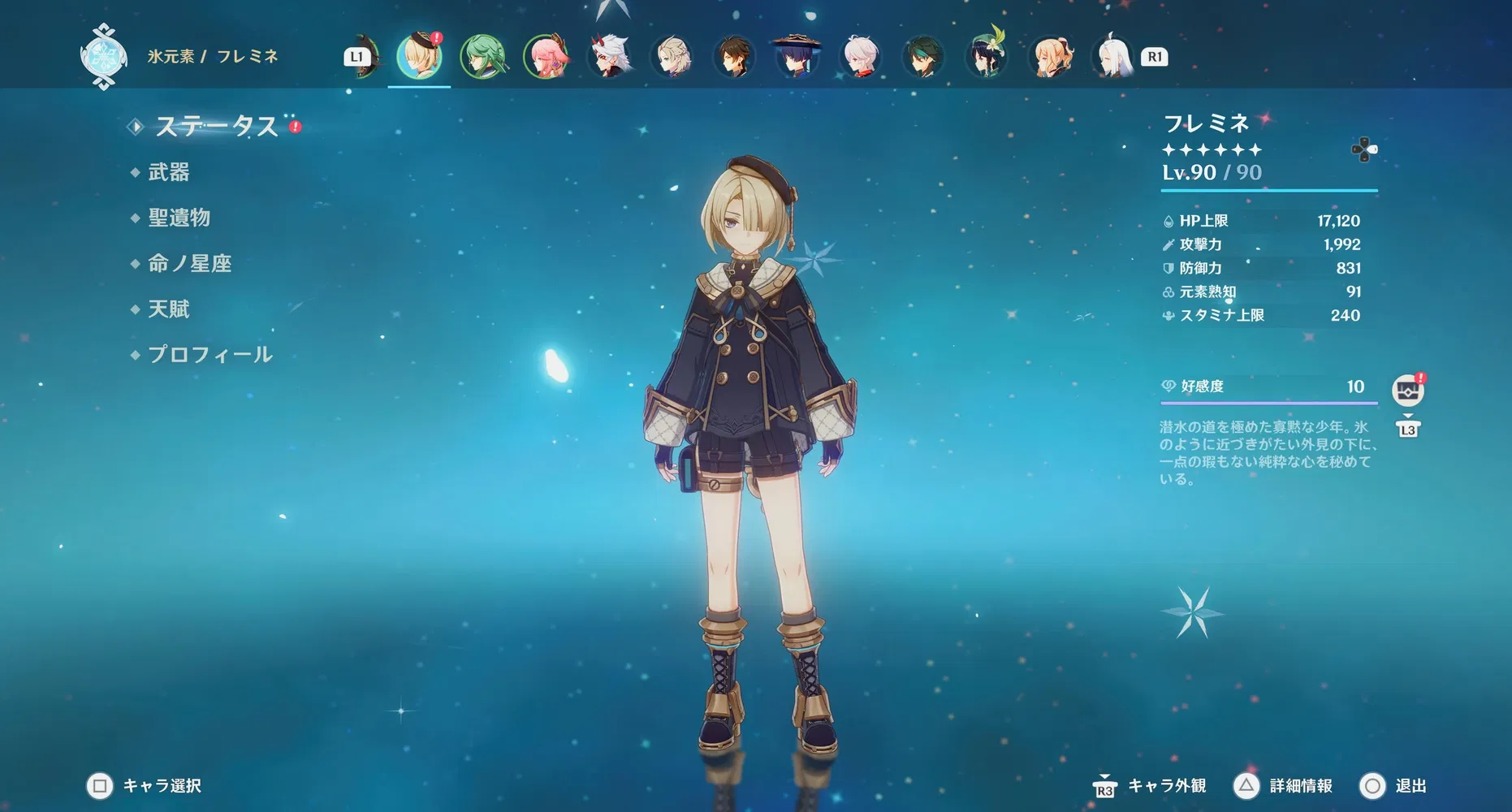
Task: Click the HP water-drop stat icon
Action: [1169, 221]
